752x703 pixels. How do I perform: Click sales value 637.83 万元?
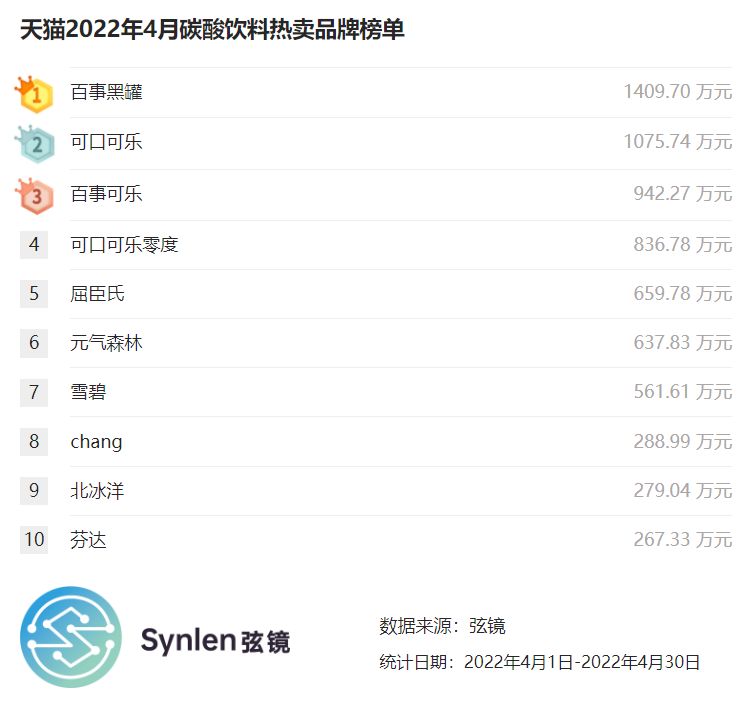[x=683, y=343]
